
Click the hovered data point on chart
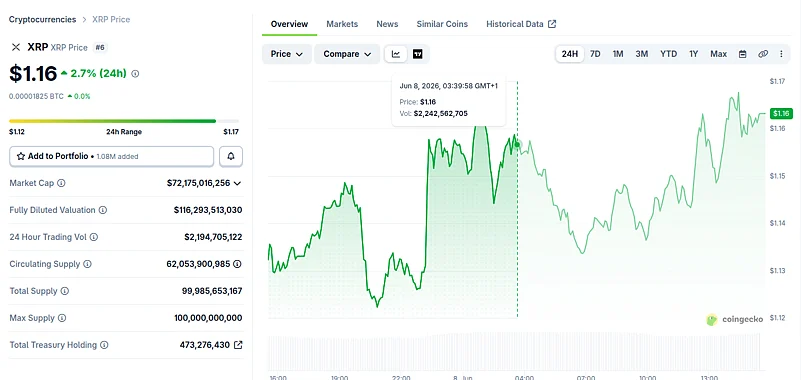coord(517,145)
